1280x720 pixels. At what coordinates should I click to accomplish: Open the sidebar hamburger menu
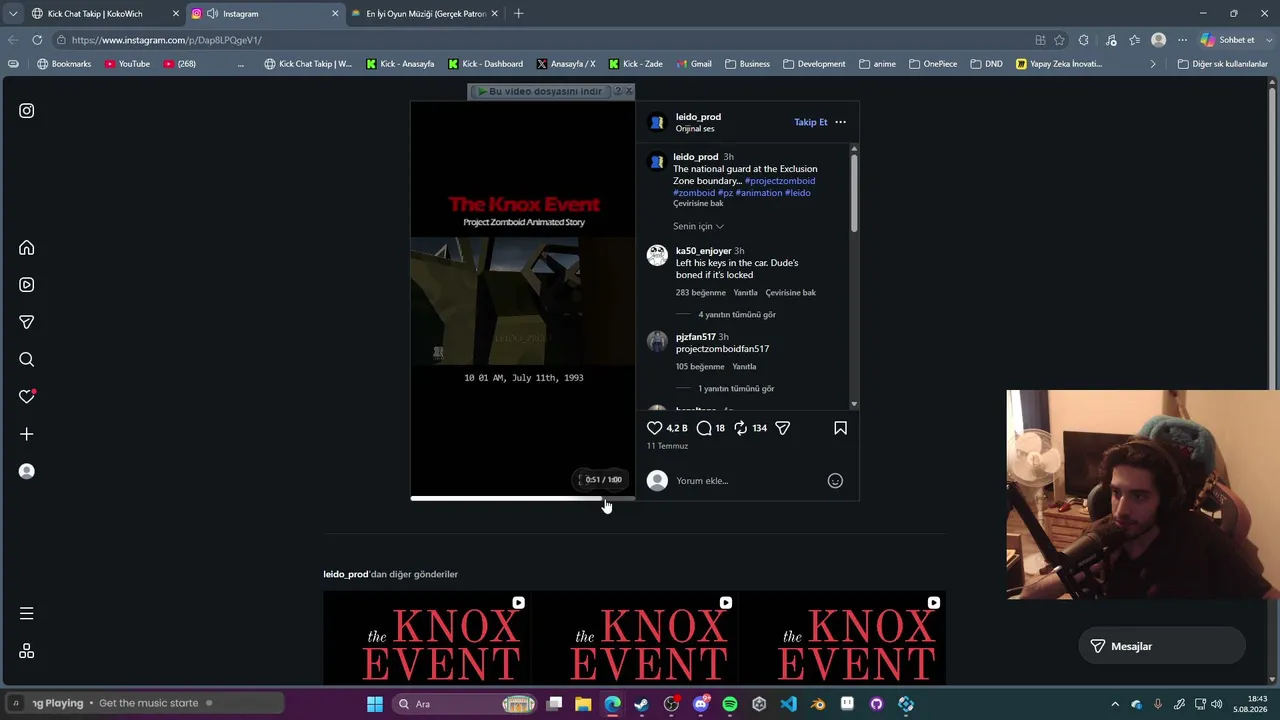(27, 613)
